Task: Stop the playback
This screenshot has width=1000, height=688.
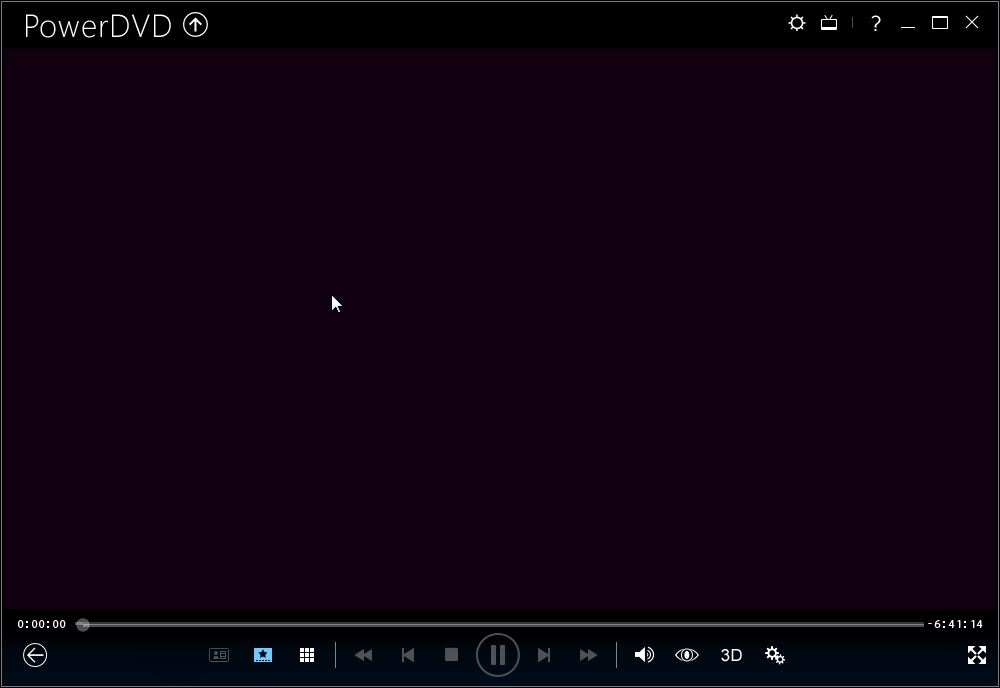Action: [x=452, y=655]
